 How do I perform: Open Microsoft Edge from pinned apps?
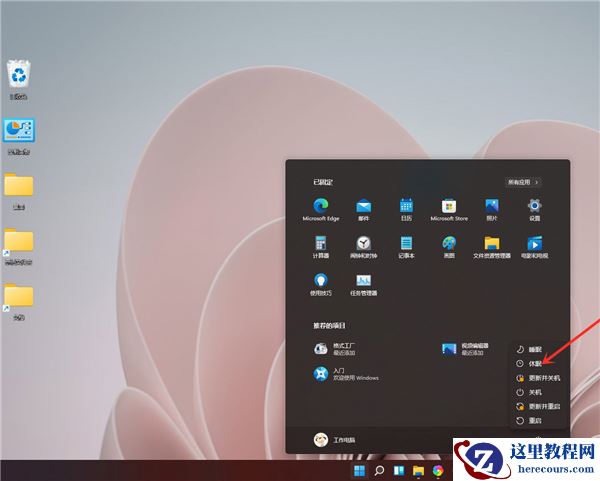[321, 209]
